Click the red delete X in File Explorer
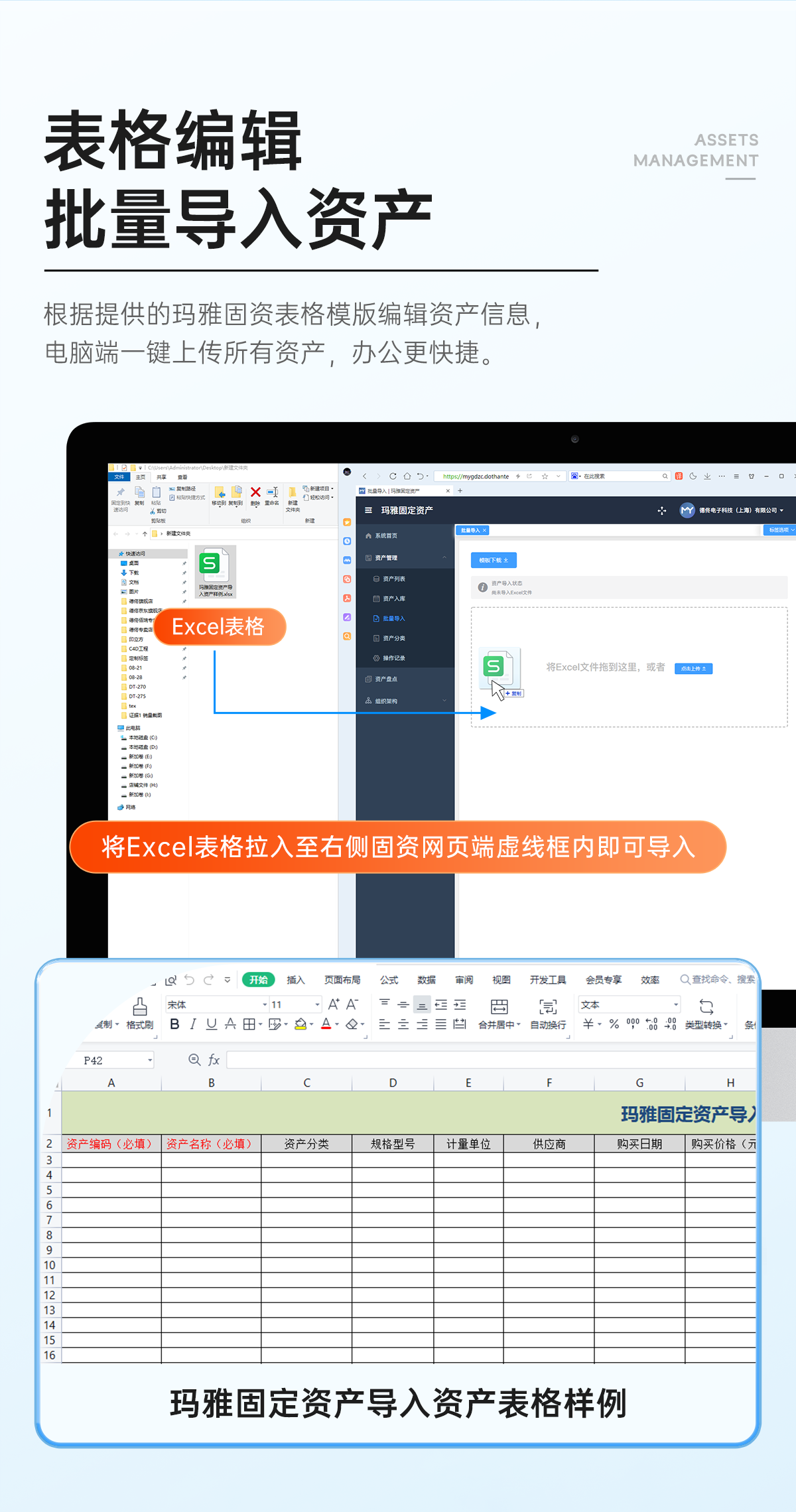The image size is (796, 1512). point(255,492)
